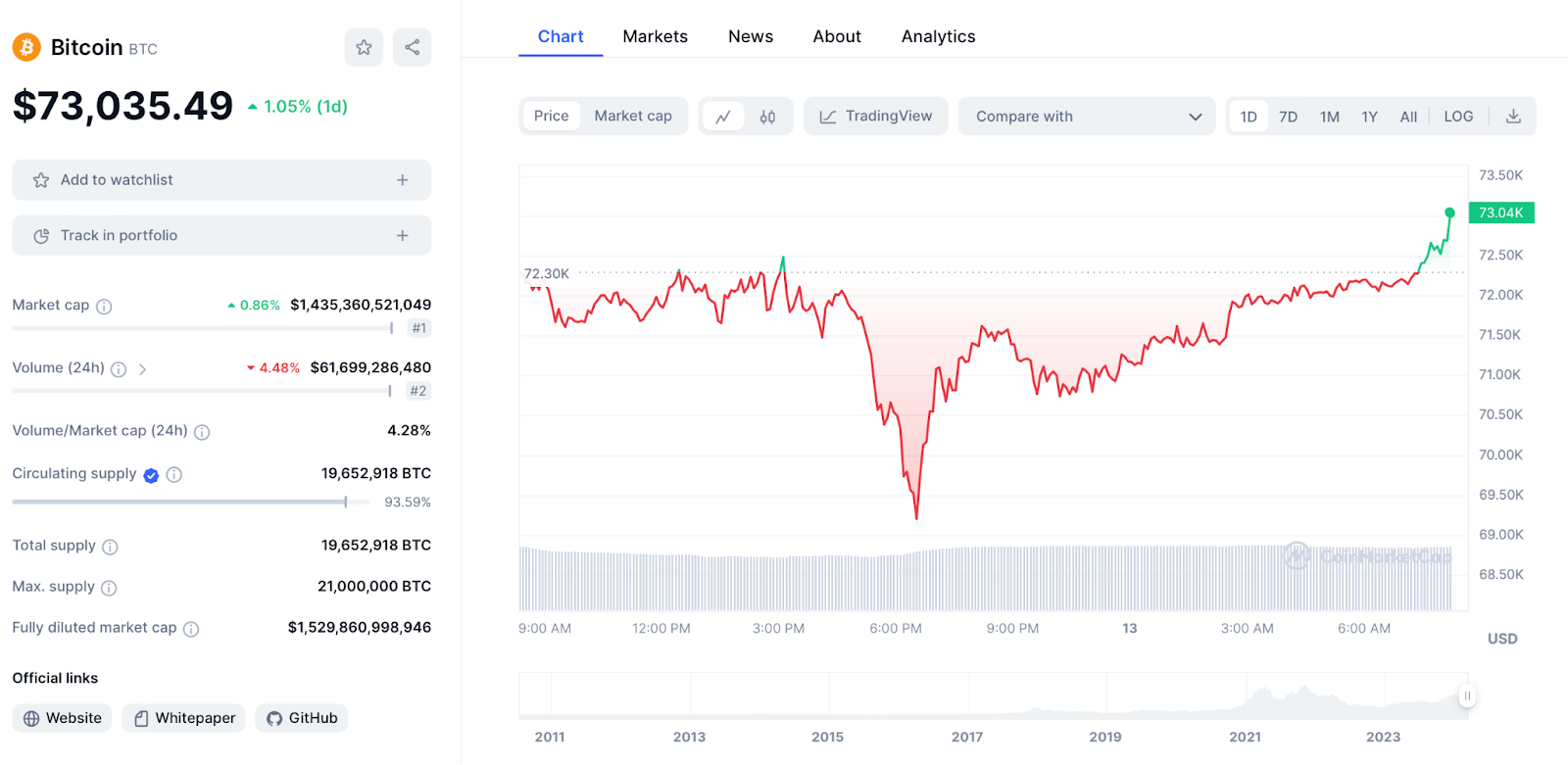This screenshot has width=1568, height=765.
Task: Toggle LOG scale on chart
Action: [x=1458, y=117]
